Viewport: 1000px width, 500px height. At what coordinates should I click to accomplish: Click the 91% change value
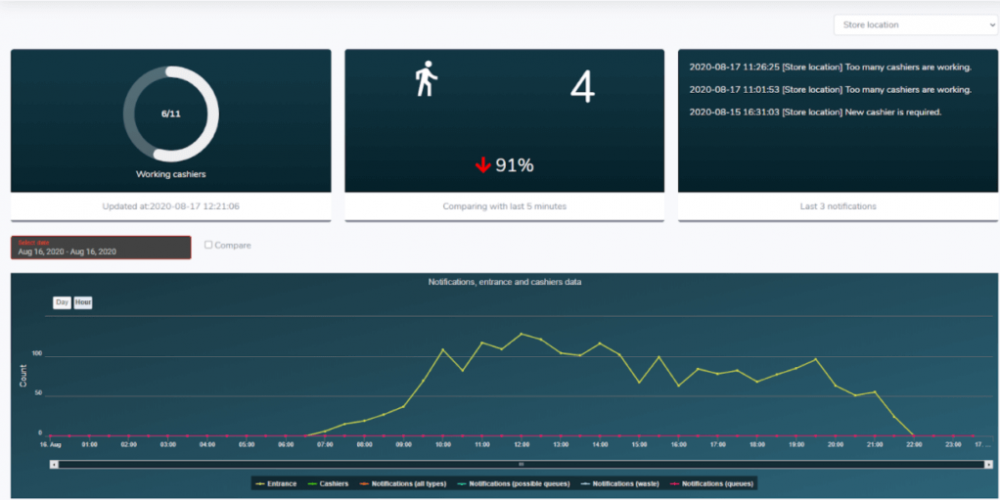point(514,166)
